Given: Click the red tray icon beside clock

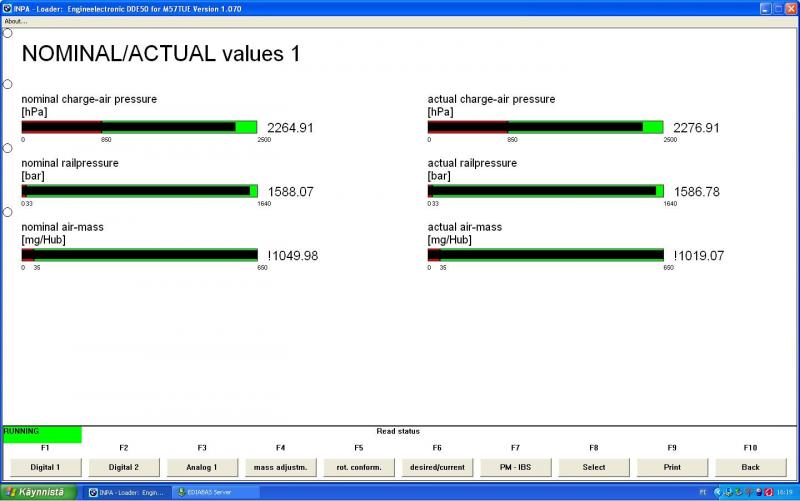Looking at the screenshot, I should click(x=767, y=492).
